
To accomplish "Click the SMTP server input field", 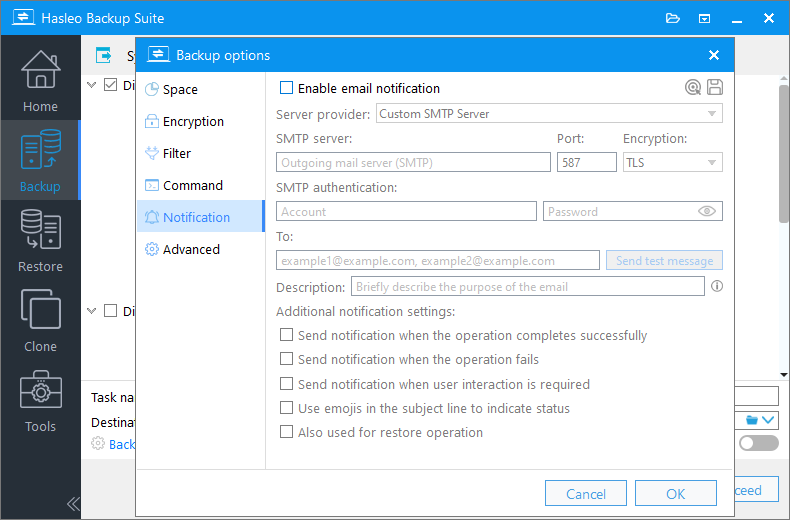I will point(413,162).
